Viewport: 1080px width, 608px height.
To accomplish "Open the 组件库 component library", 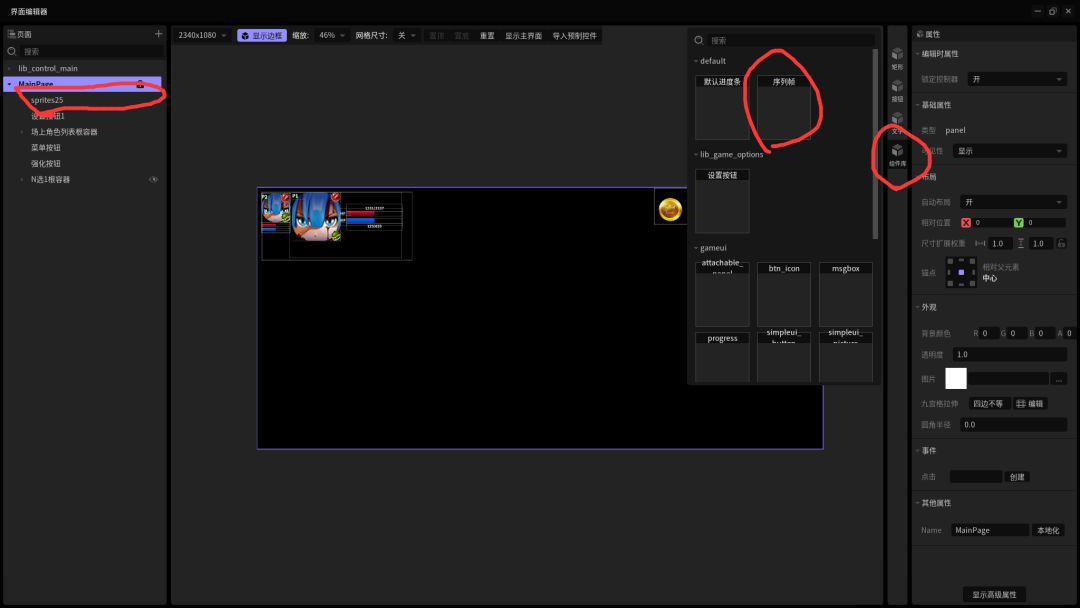I will (897, 155).
